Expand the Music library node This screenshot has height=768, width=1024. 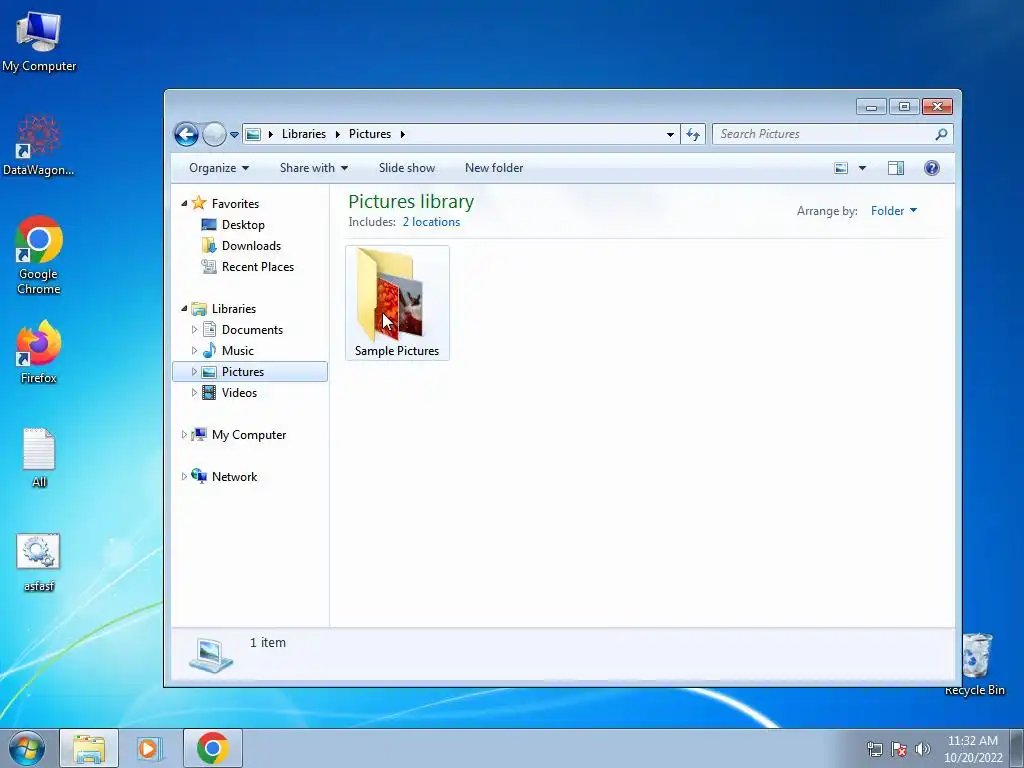pos(194,351)
